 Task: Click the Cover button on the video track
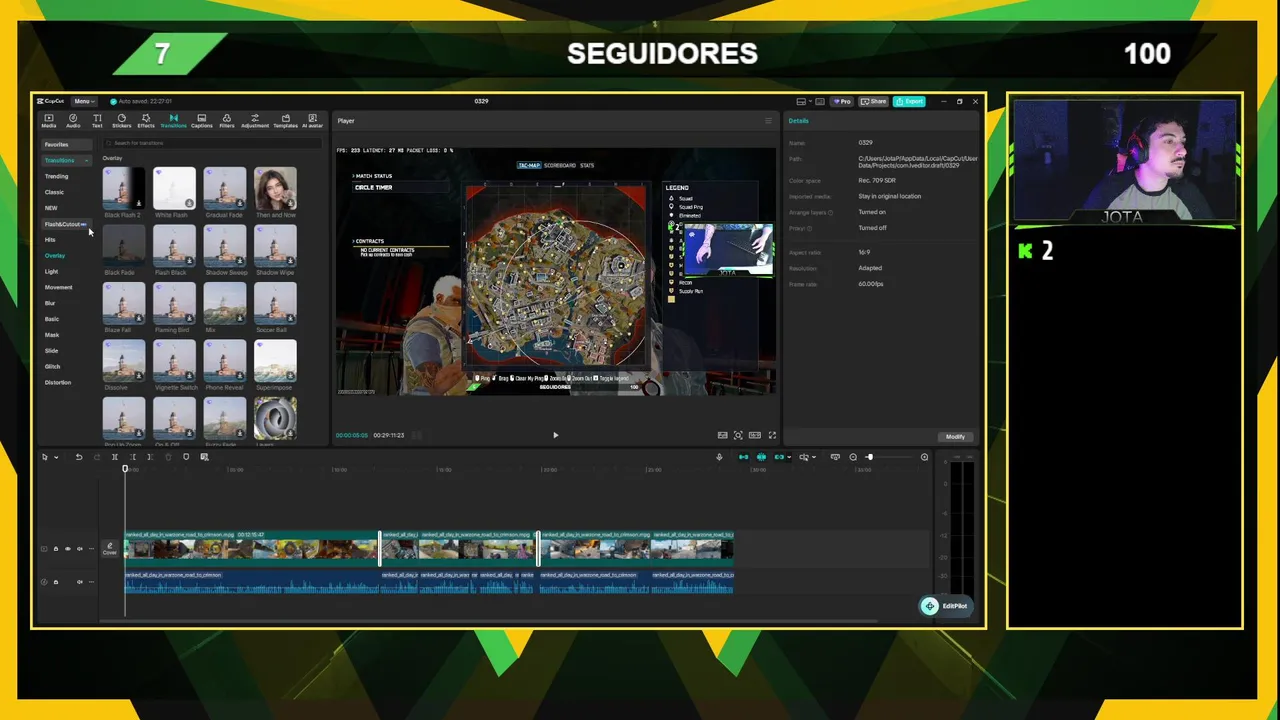110,549
